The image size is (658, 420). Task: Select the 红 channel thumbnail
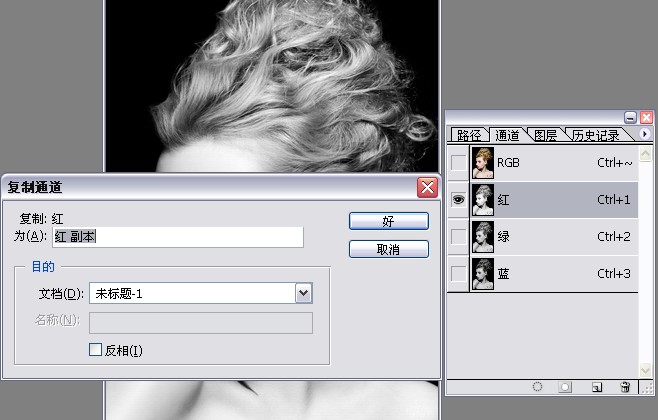483,200
